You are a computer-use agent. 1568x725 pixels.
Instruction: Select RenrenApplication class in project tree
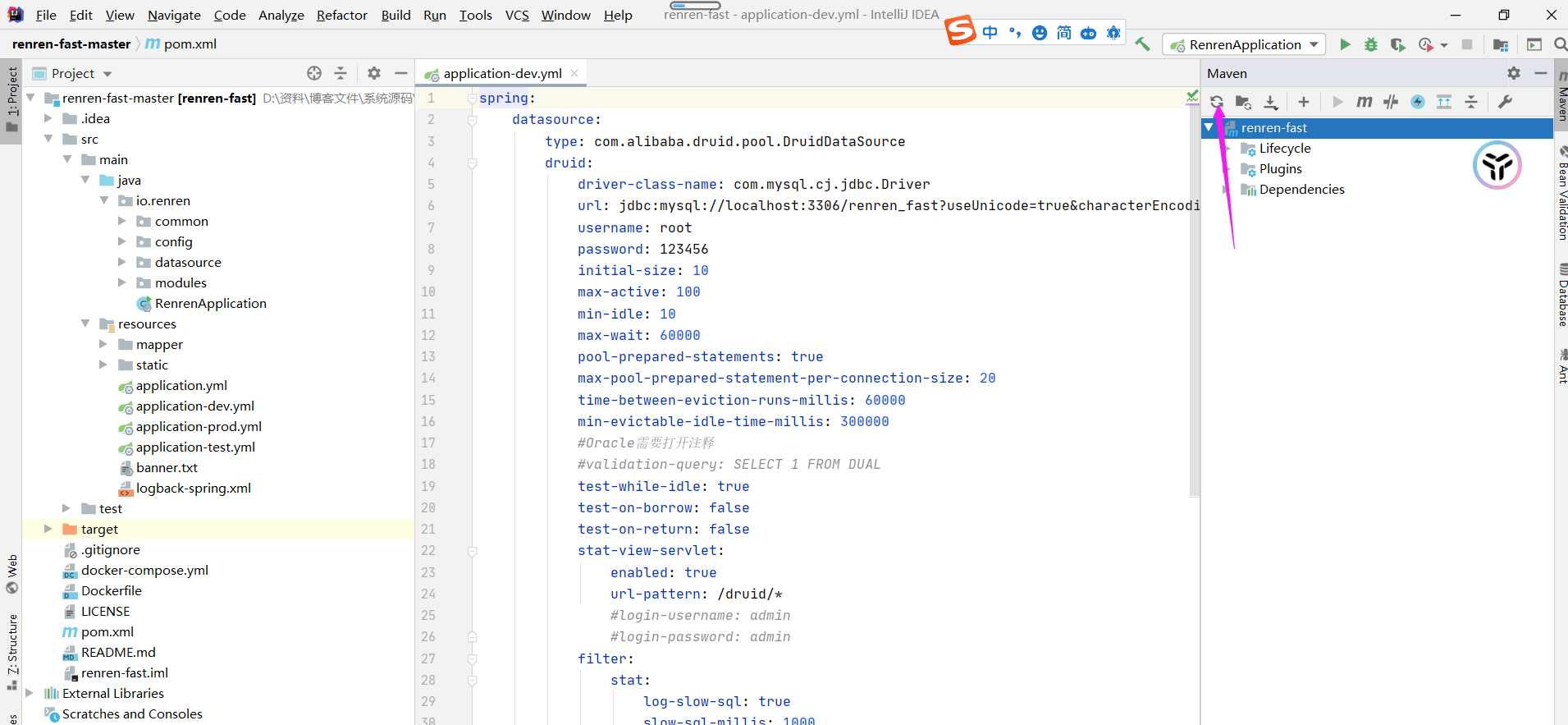[210, 303]
